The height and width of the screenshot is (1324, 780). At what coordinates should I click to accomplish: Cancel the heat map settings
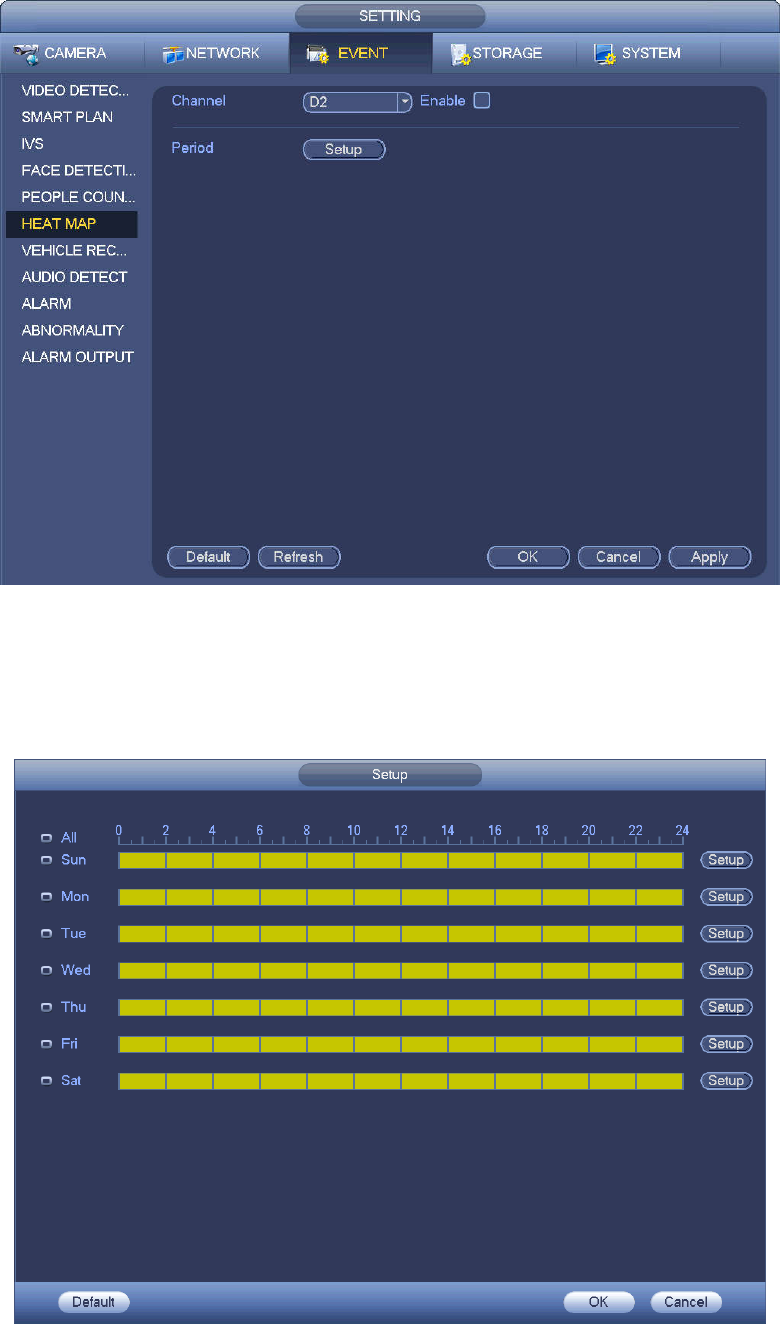(619, 557)
